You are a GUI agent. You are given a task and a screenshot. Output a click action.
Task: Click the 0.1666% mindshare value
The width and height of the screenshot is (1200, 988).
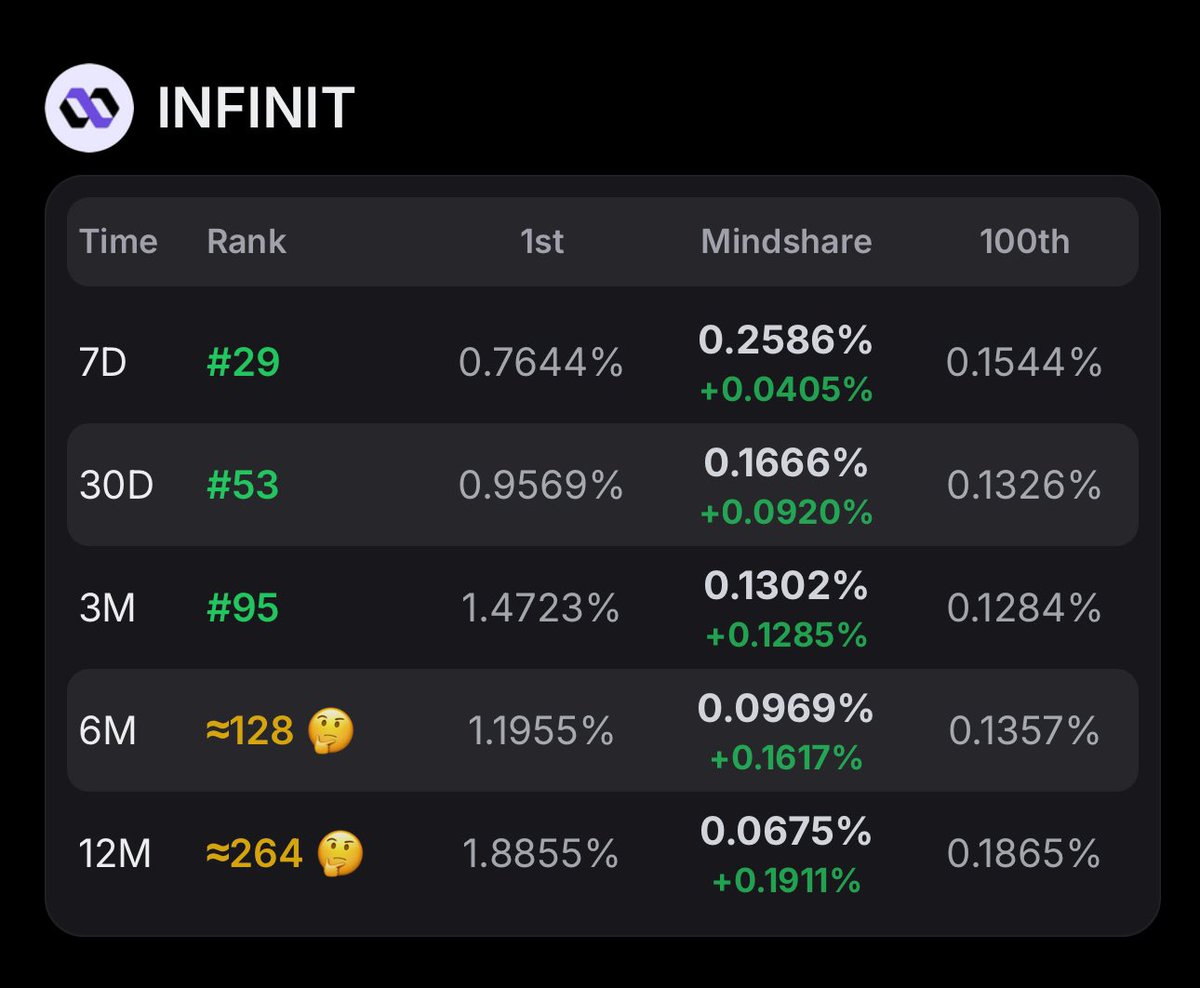(786, 464)
